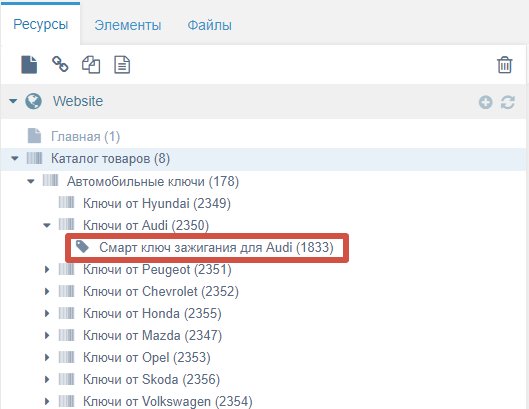The image size is (529, 409).
Task: Open Автомобильные ключи (178) resource
Action: coord(153,182)
